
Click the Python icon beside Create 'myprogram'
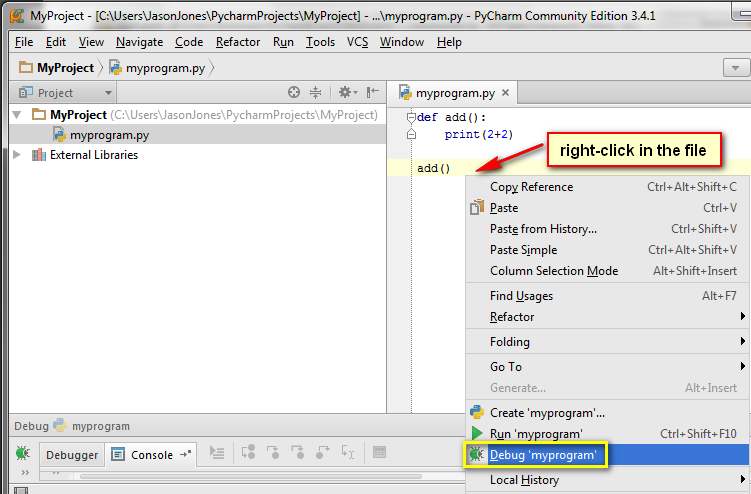pyautogui.click(x=477, y=412)
